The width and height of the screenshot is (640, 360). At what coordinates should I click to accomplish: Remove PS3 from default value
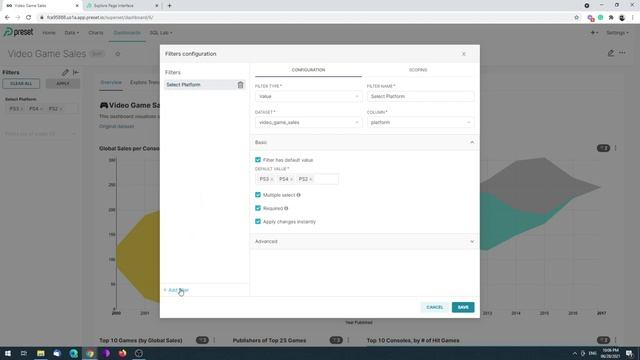[x=272, y=180]
